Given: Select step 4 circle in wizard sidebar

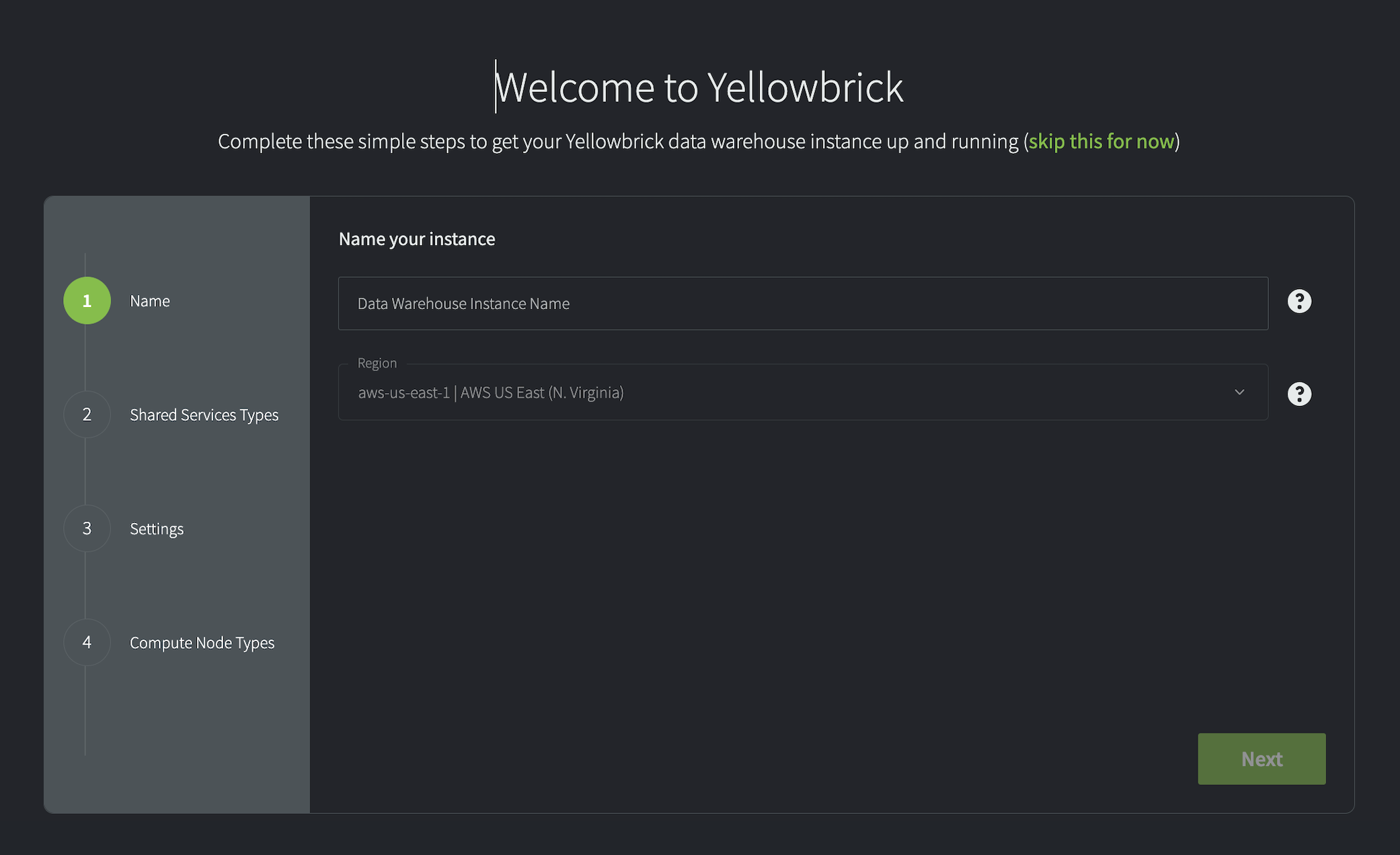Looking at the screenshot, I should click(x=87, y=643).
